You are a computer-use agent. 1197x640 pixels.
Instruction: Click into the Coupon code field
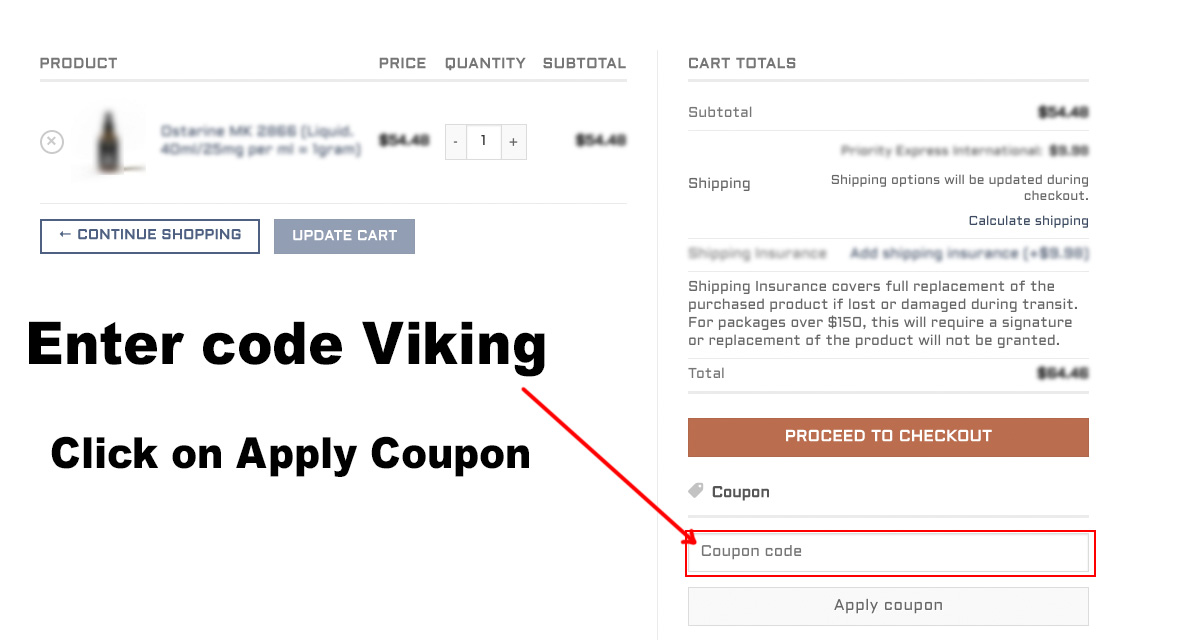pyautogui.click(x=888, y=552)
